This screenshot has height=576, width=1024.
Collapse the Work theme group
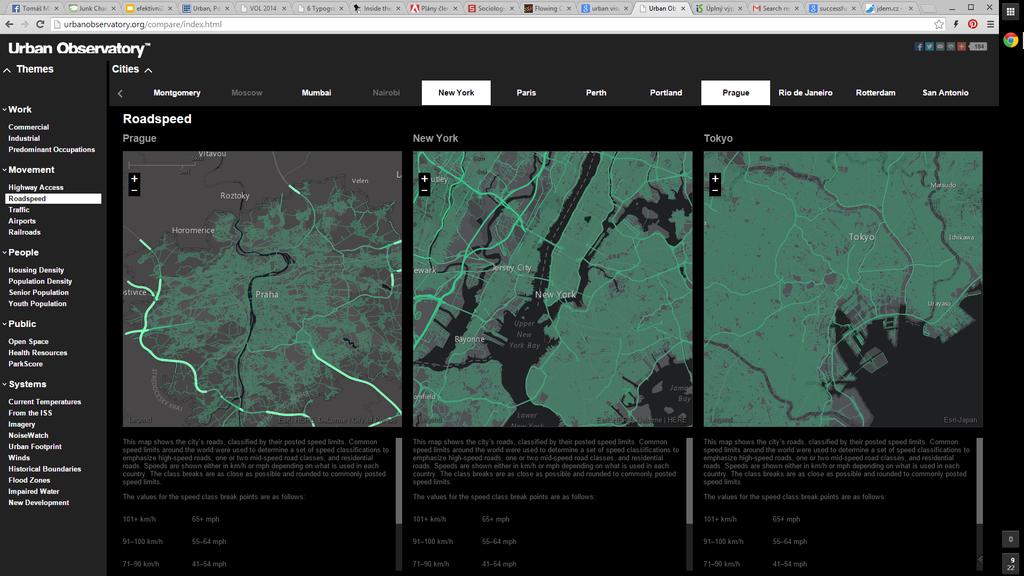click(5, 110)
